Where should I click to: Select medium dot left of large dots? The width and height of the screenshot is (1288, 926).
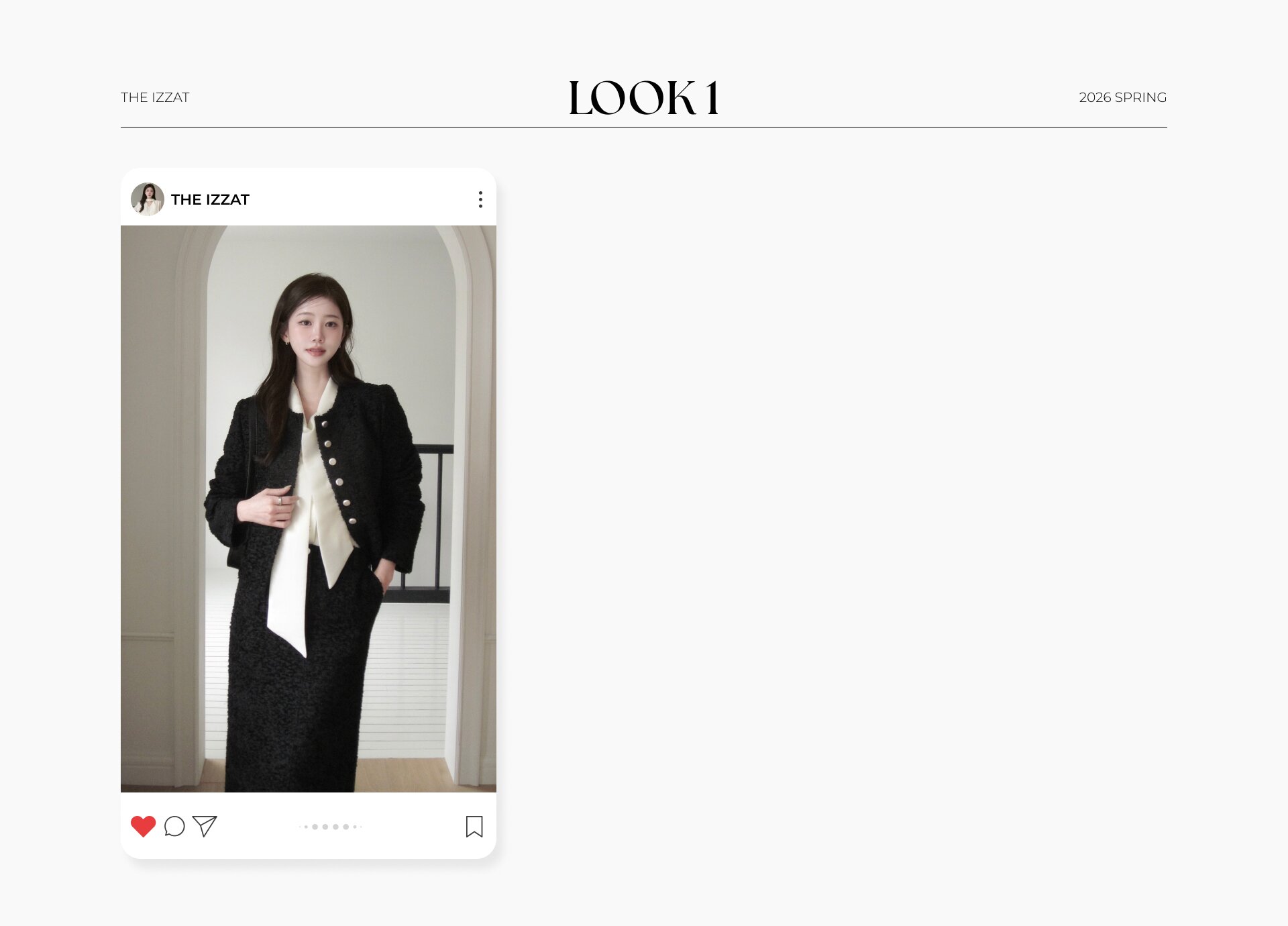coord(306,827)
